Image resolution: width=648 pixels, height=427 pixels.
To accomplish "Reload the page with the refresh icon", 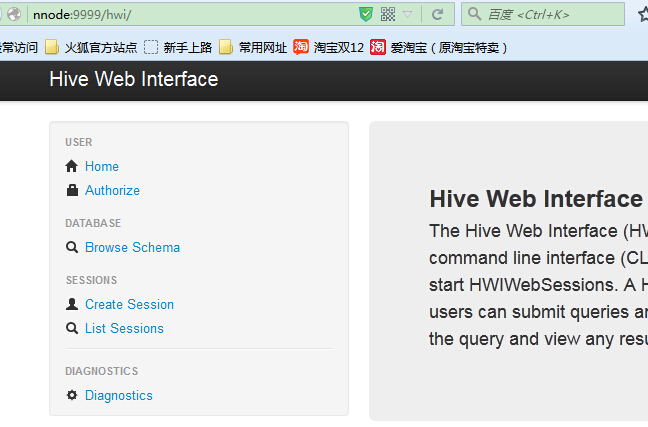I will (x=438, y=14).
